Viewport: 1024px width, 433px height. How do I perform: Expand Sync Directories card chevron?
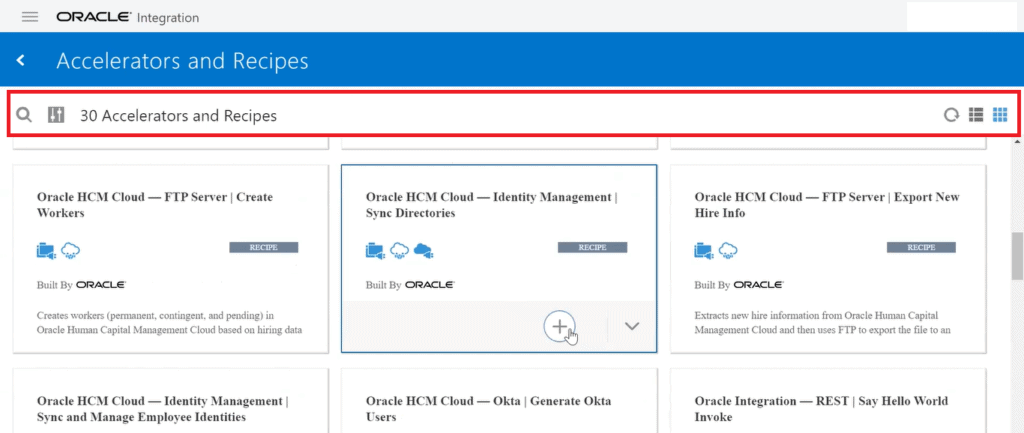click(x=632, y=327)
